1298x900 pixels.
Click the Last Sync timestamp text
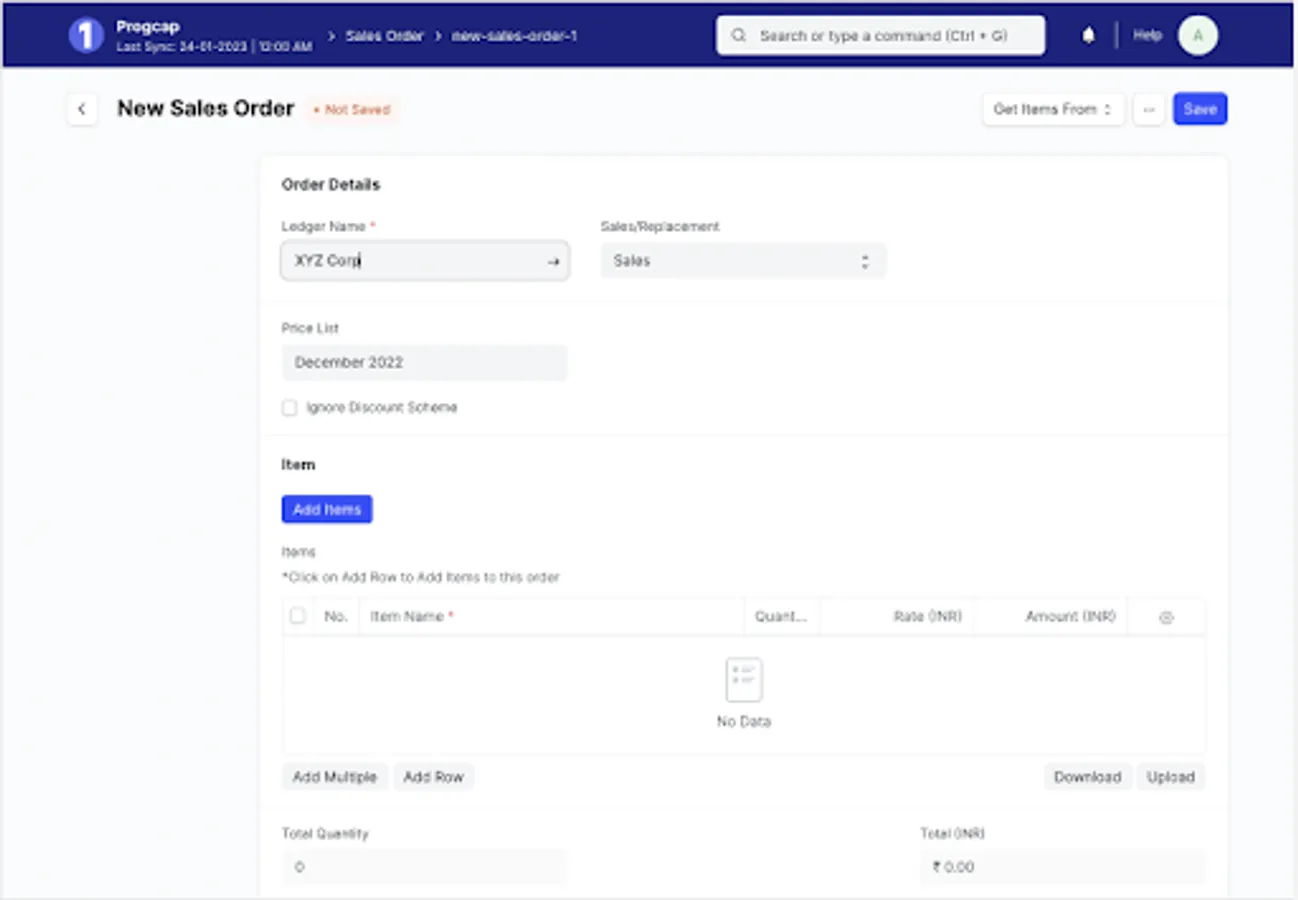click(x=214, y=47)
